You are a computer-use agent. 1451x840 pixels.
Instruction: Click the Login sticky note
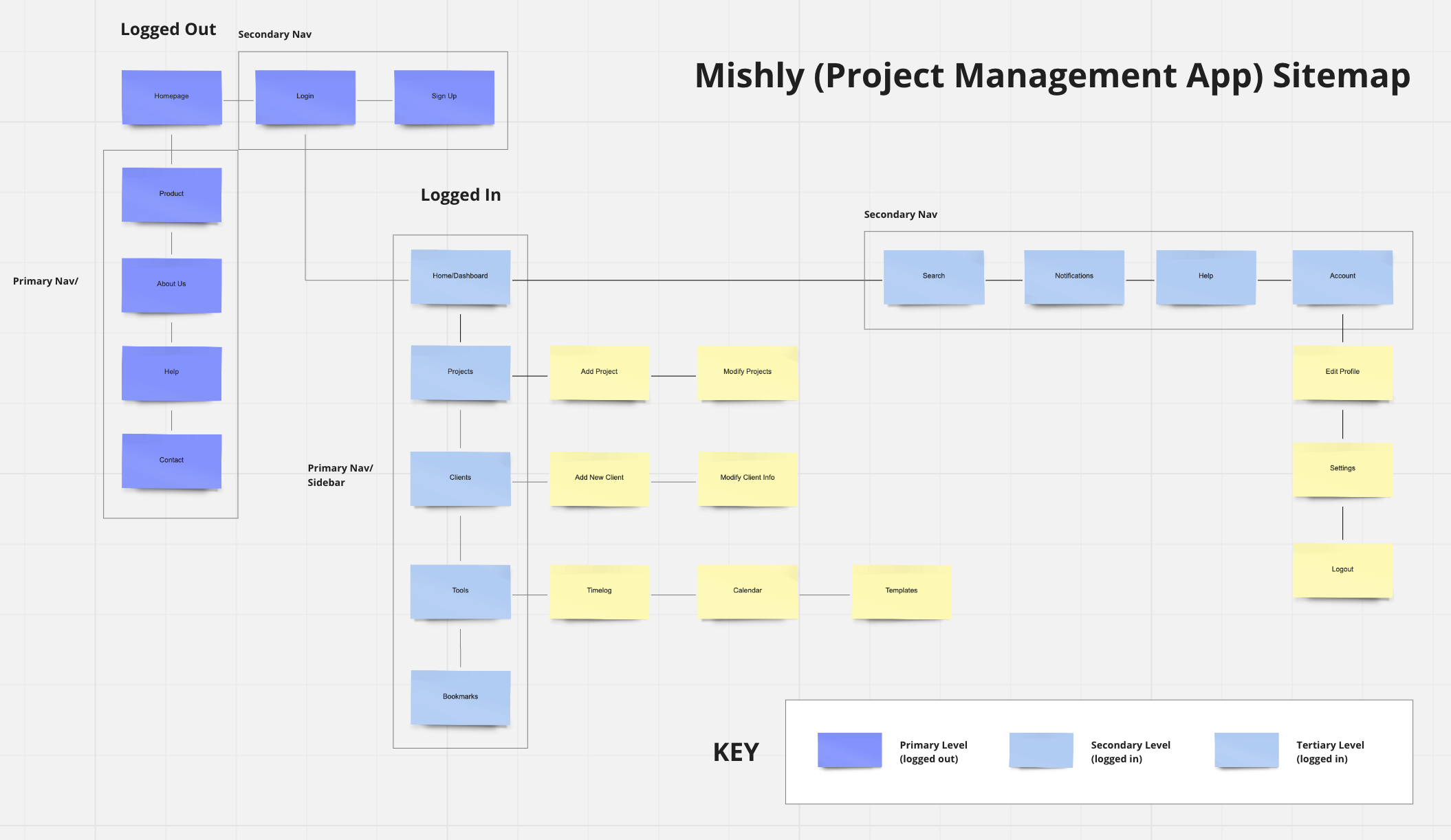point(305,97)
